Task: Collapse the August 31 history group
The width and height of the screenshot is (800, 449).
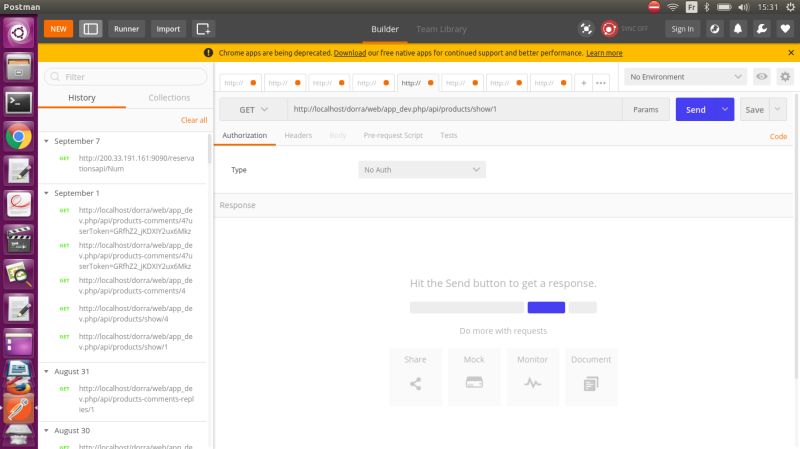Action: [x=46, y=371]
